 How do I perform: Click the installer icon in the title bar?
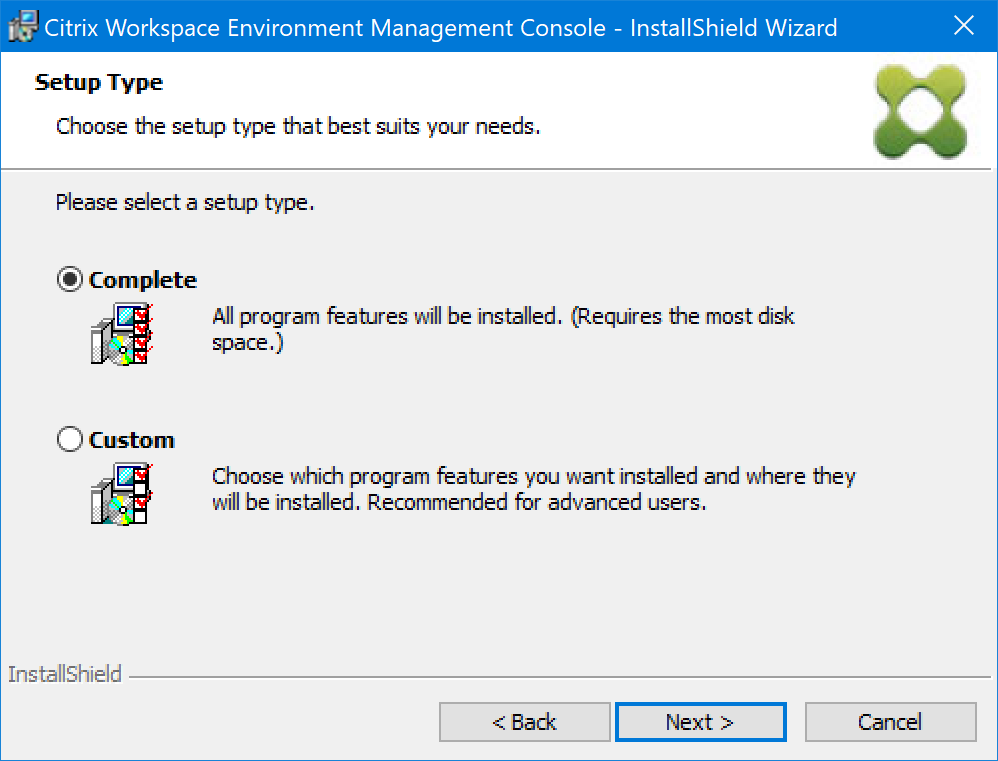click(x=23, y=27)
